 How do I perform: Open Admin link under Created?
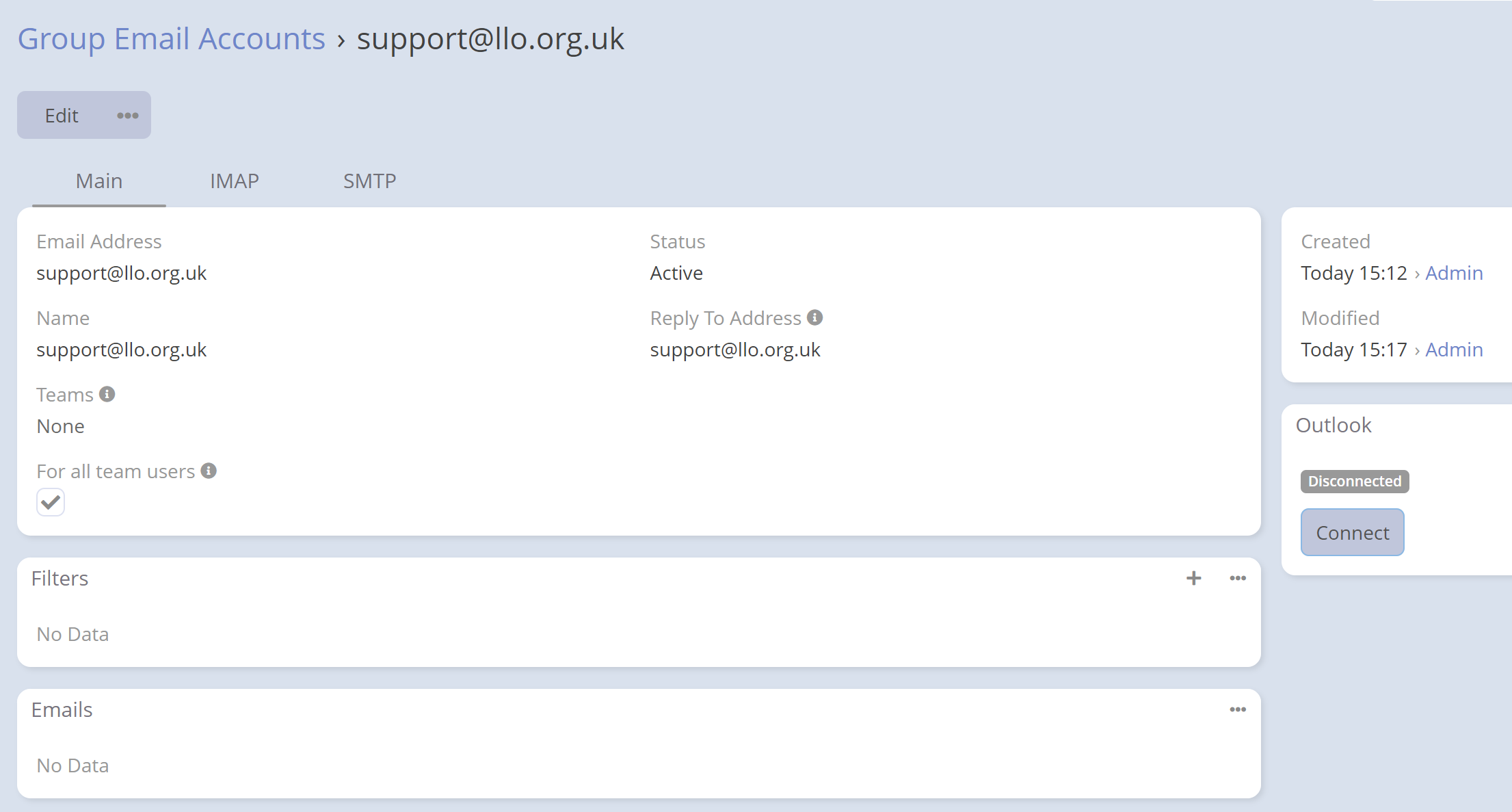[1453, 273]
